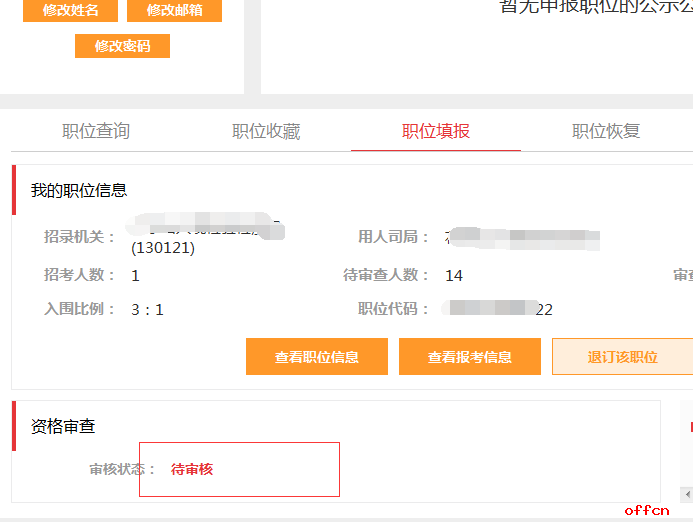Click the offcn watermark logo
This screenshot has width=693, height=522.
(x=647, y=510)
